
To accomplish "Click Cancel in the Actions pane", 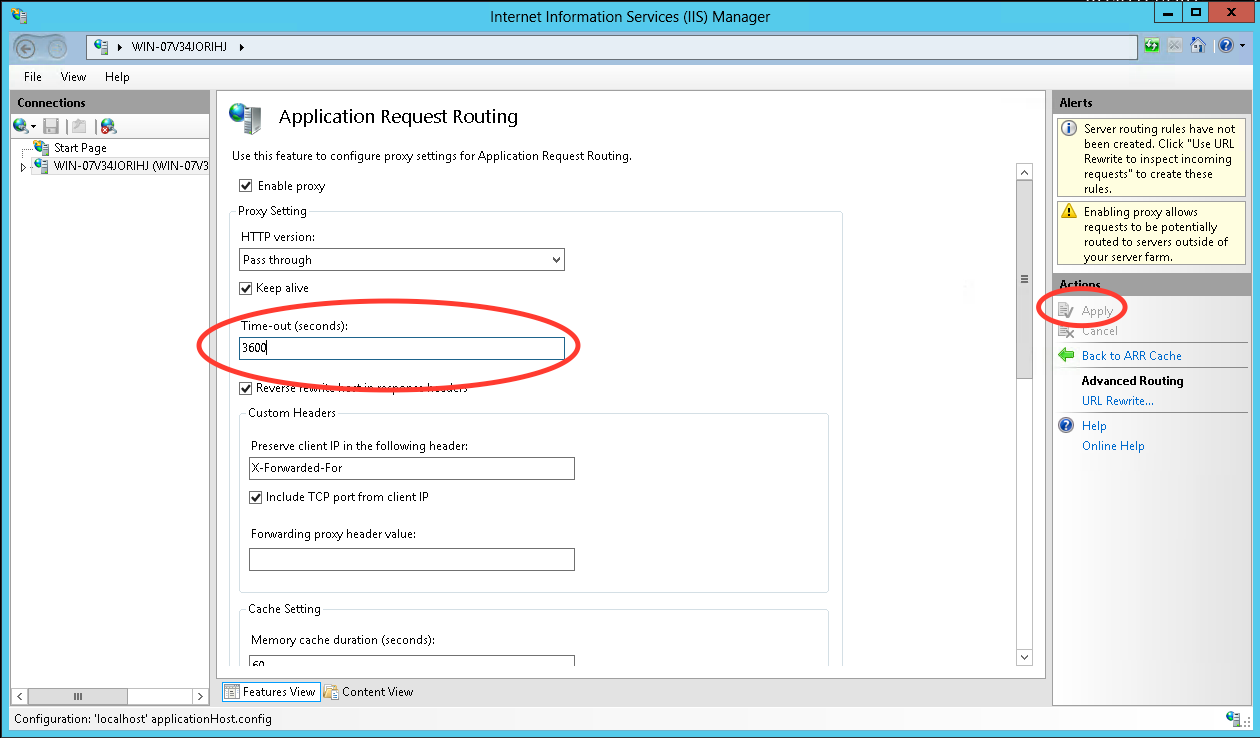I will click(1100, 331).
